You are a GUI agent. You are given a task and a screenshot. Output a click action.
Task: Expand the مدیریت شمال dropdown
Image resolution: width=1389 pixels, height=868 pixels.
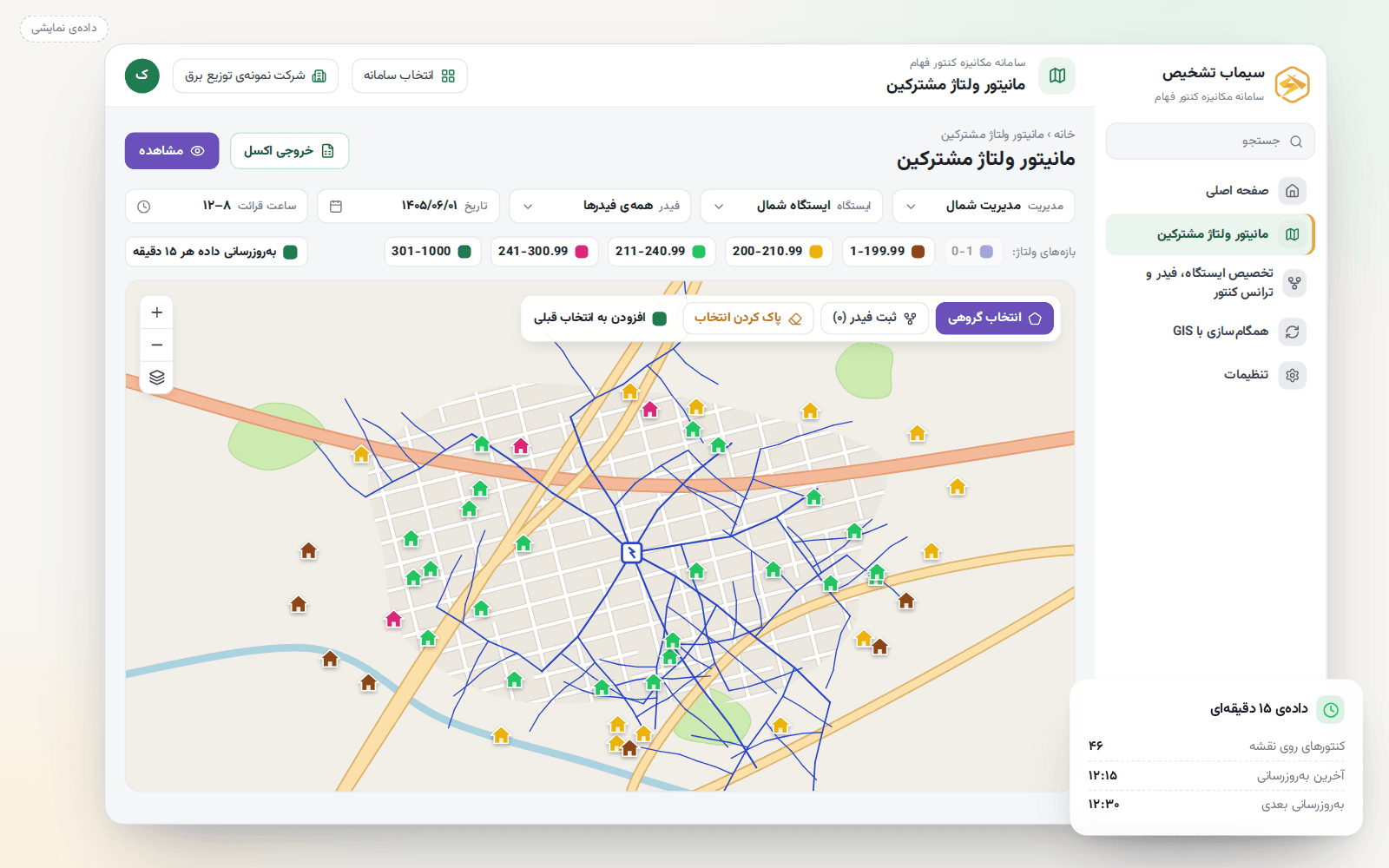pyautogui.click(x=984, y=206)
